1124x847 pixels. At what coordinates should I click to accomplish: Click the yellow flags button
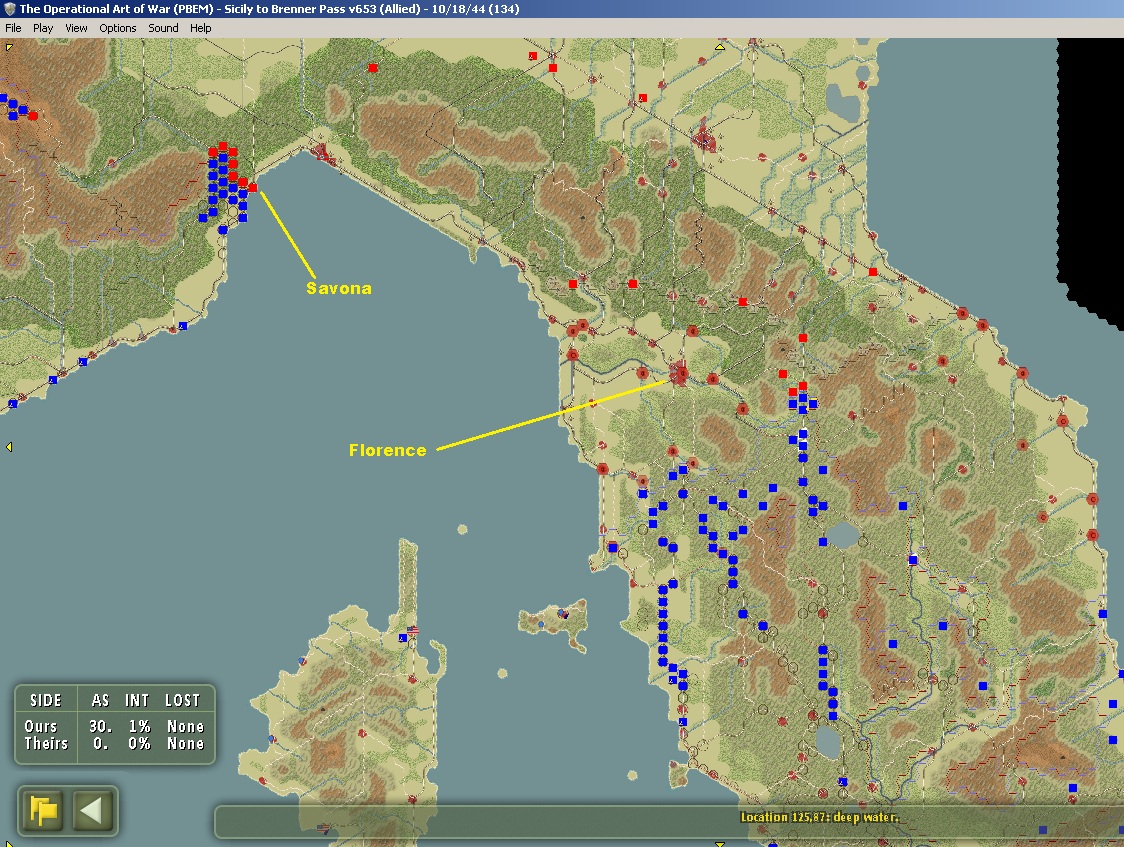coord(43,810)
